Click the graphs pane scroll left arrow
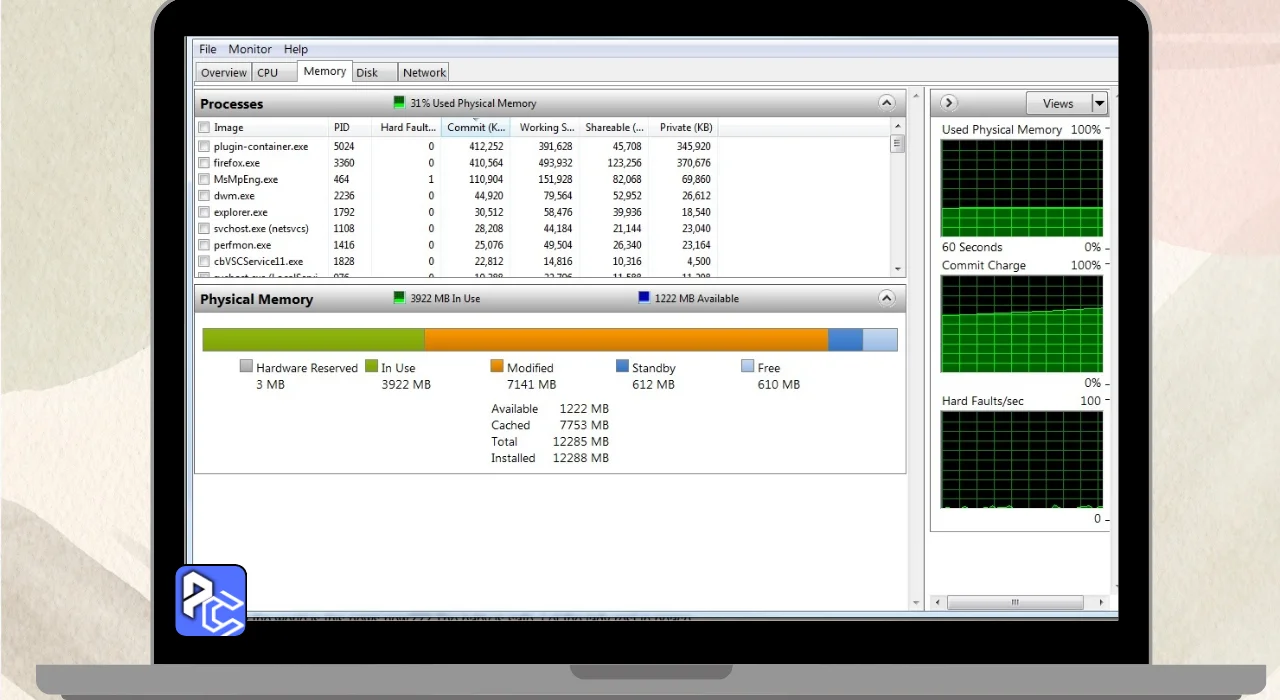Image resolution: width=1280 pixels, height=700 pixels. (x=937, y=603)
